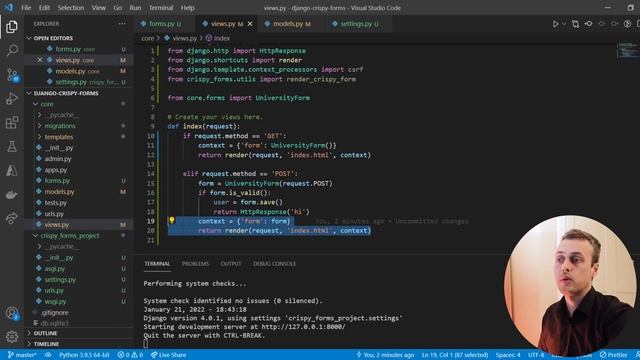
Task: Open the File menu
Action: point(26,8)
